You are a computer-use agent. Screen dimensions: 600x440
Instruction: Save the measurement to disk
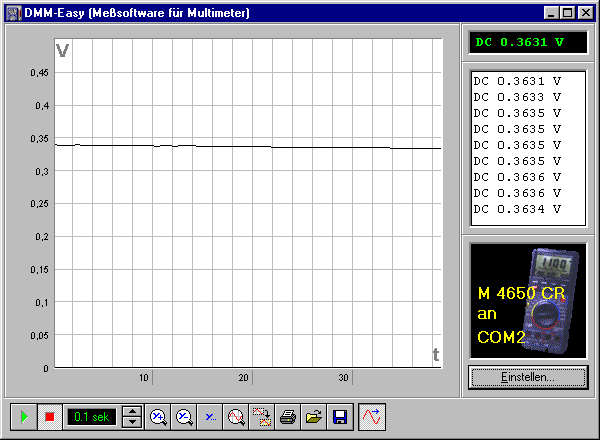coord(340,416)
